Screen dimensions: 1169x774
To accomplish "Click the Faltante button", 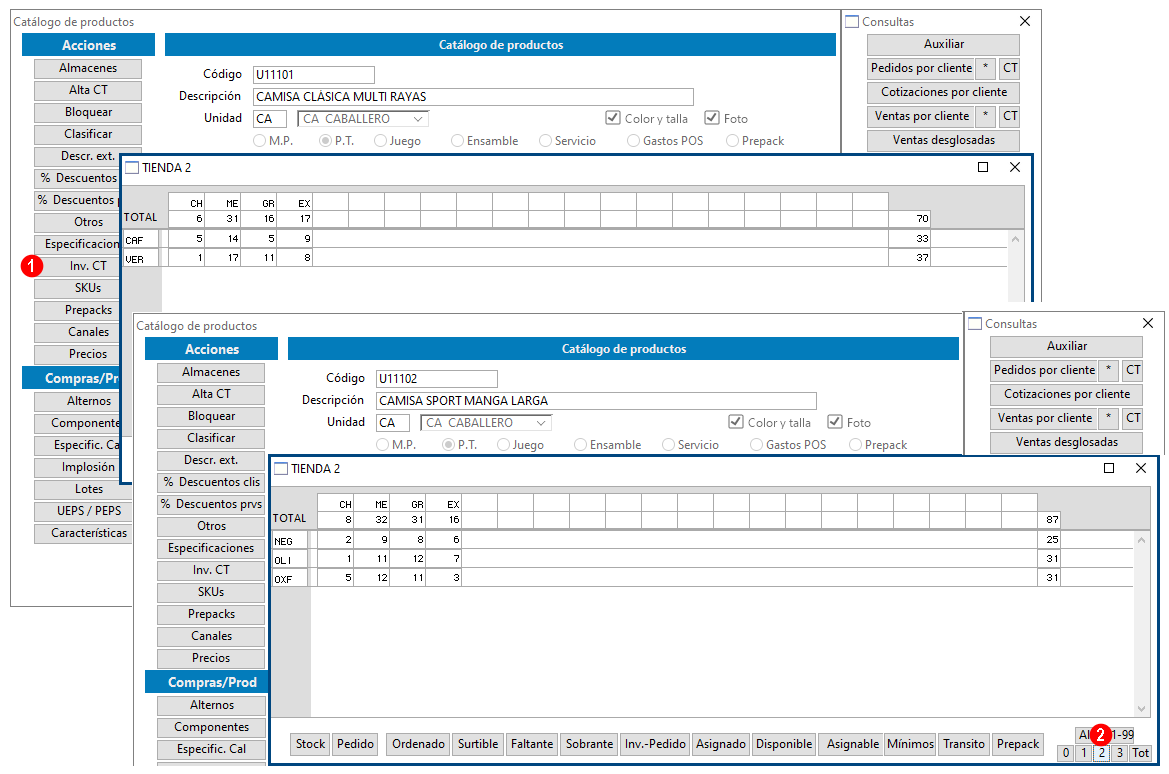I will pyautogui.click(x=532, y=744).
